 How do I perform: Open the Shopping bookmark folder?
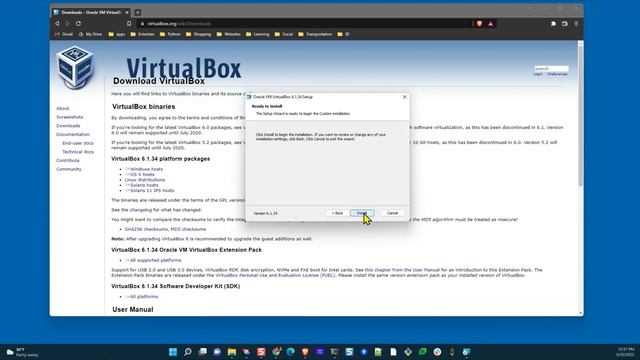pyautogui.click(x=198, y=34)
